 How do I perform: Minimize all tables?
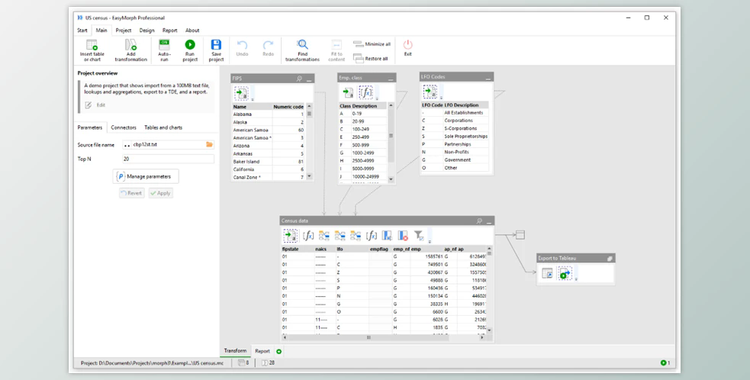click(372, 44)
